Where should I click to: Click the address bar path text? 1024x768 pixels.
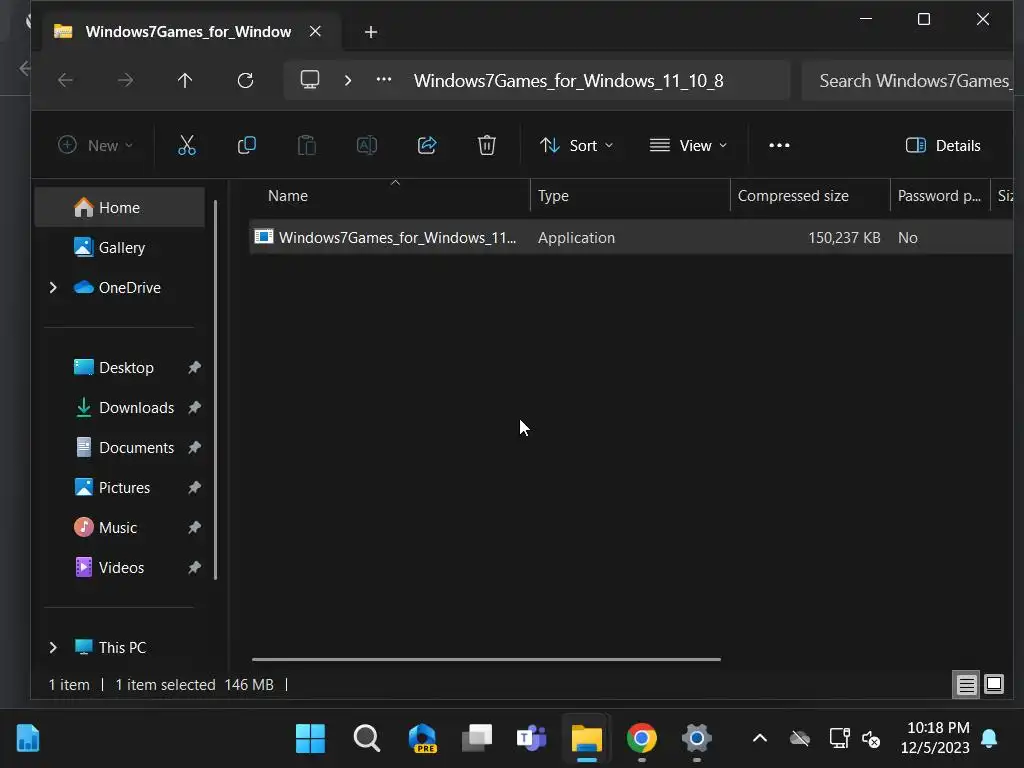click(569, 80)
